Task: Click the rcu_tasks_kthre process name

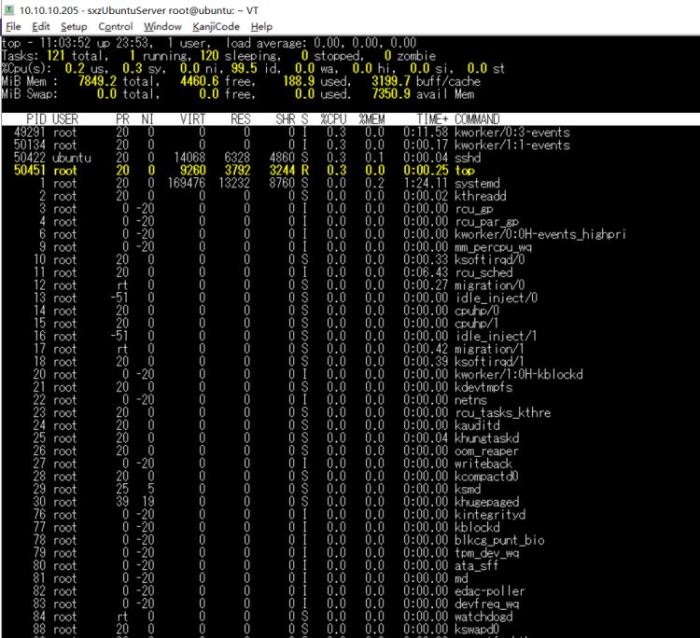Action: pos(503,413)
